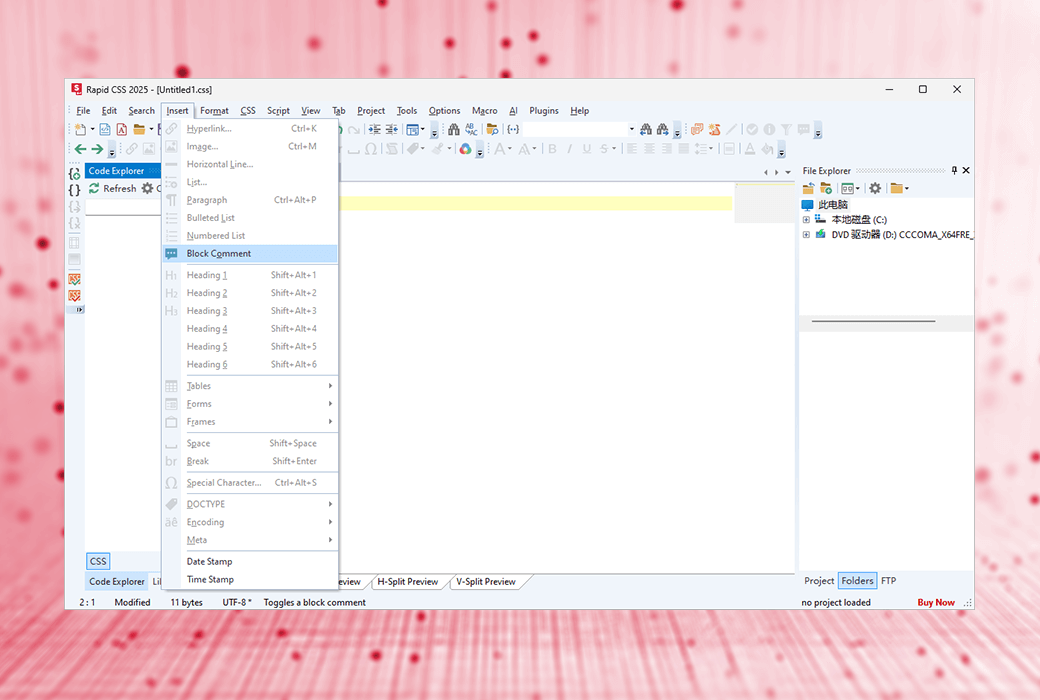The image size is (1040, 700).
Task: Click the curly braces icon in left sidebar
Action: [x=74, y=190]
